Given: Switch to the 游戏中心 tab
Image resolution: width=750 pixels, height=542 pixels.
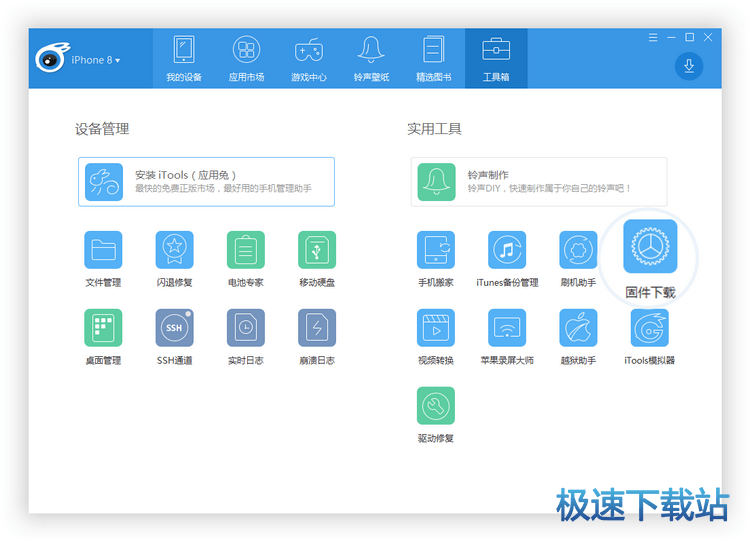Looking at the screenshot, I should pyautogui.click(x=309, y=58).
